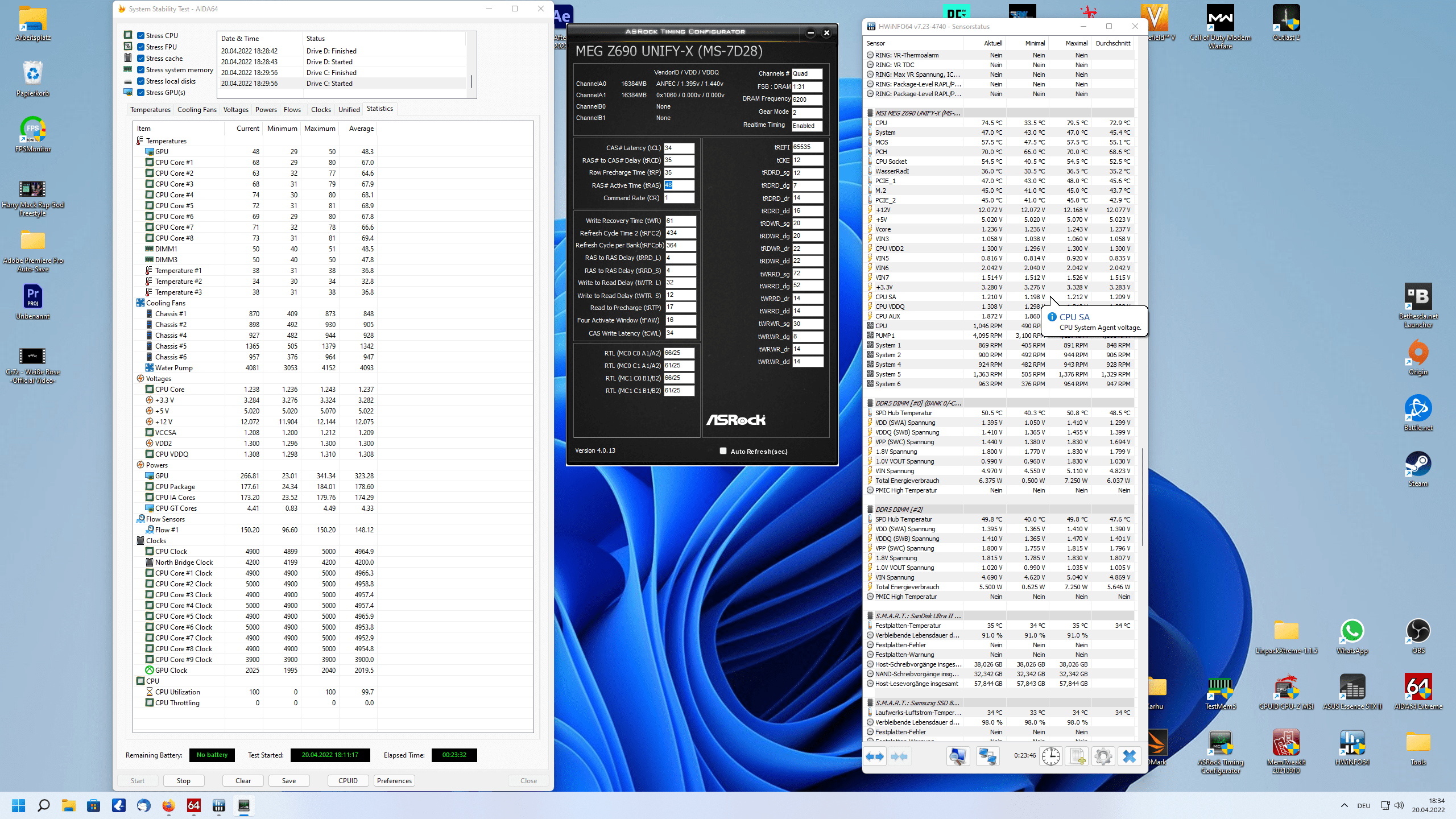Collapse S.M.A.R.T. SanDisk Ultra II group
The width and height of the screenshot is (1456, 819).
870,616
